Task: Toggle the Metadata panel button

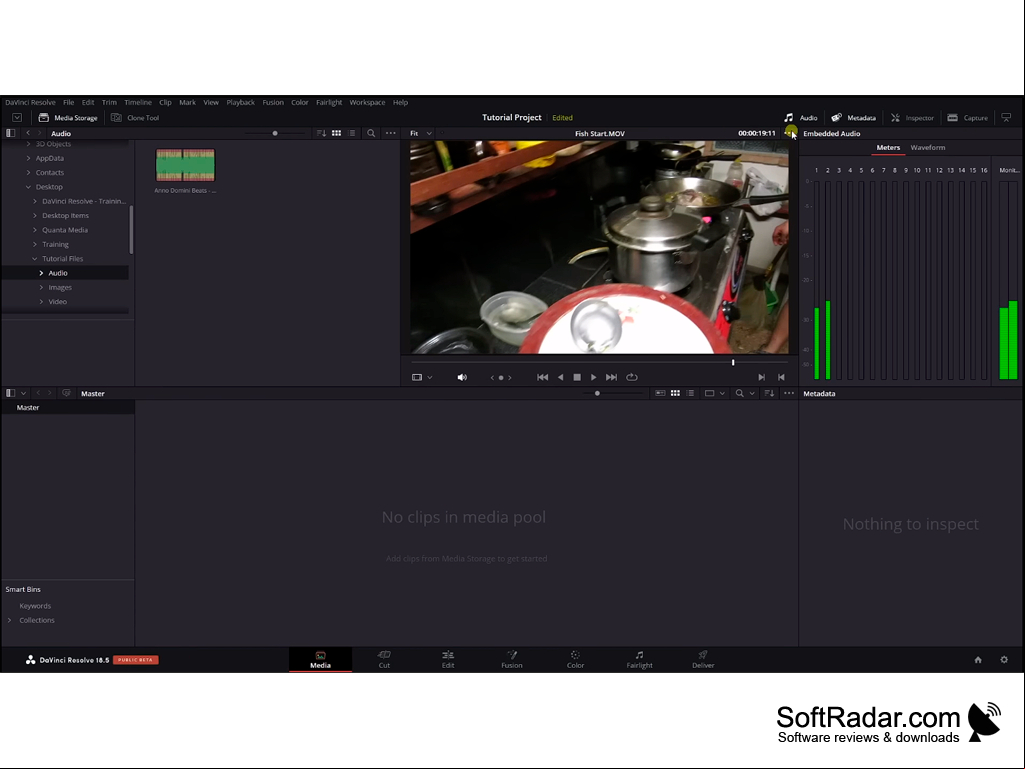Action: pyautogui.click(x=853, y=118)
